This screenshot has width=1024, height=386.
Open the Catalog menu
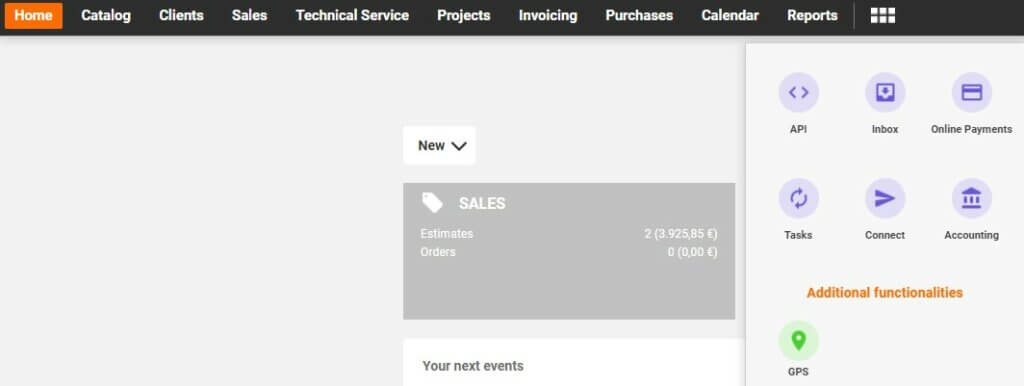click(x=106, y=16)
